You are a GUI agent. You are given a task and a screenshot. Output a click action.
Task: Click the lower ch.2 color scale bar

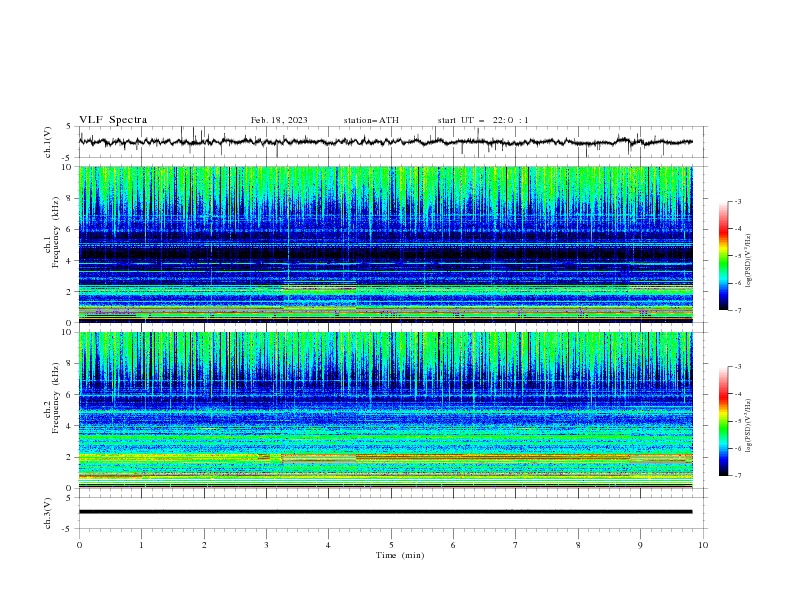click(x=723, y=421)
